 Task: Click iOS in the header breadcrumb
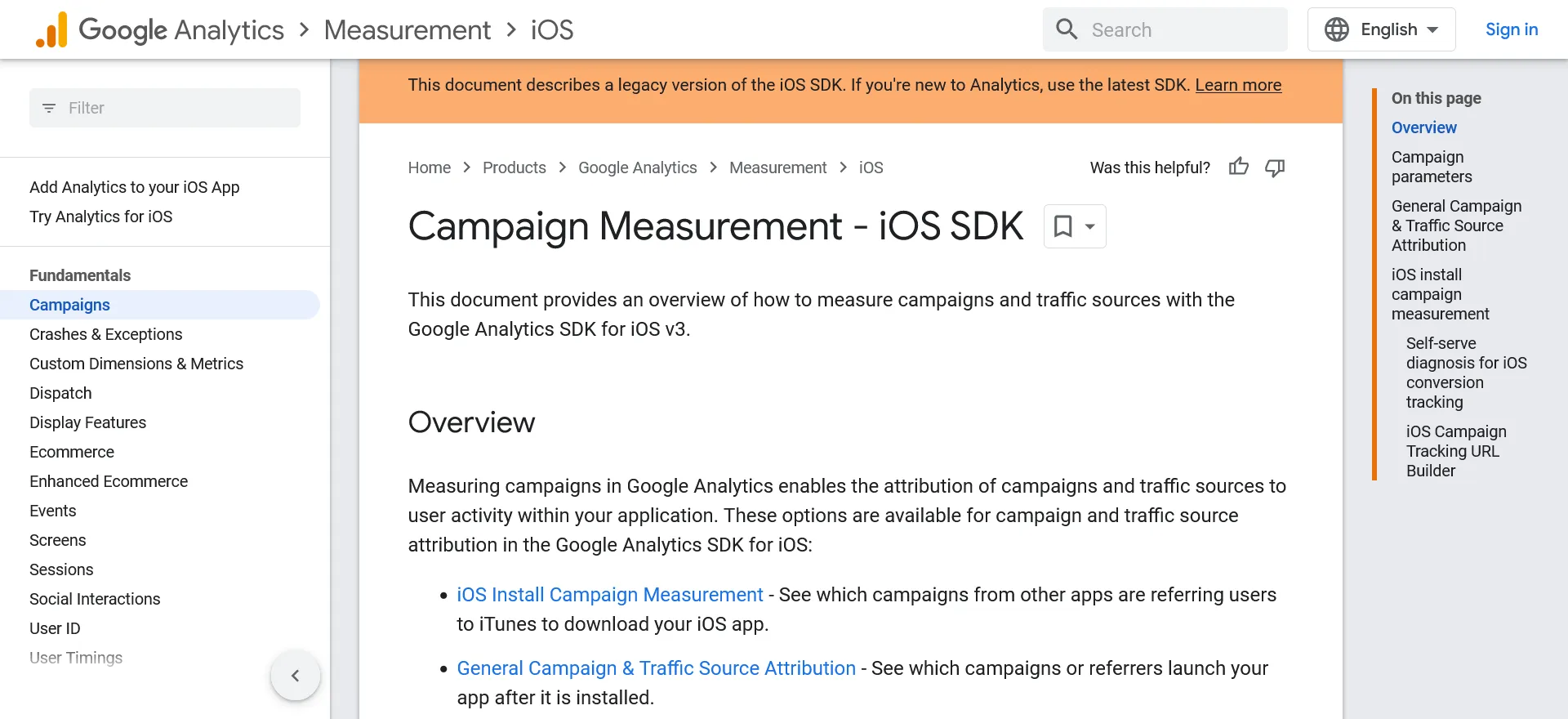pyautogui.click(x=552, y=30)
